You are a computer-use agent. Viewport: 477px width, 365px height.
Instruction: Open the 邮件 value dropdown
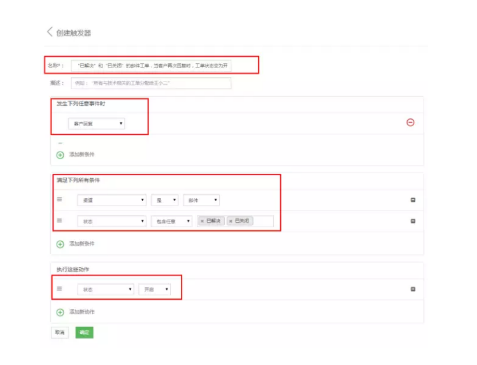(x=201, y=200)
